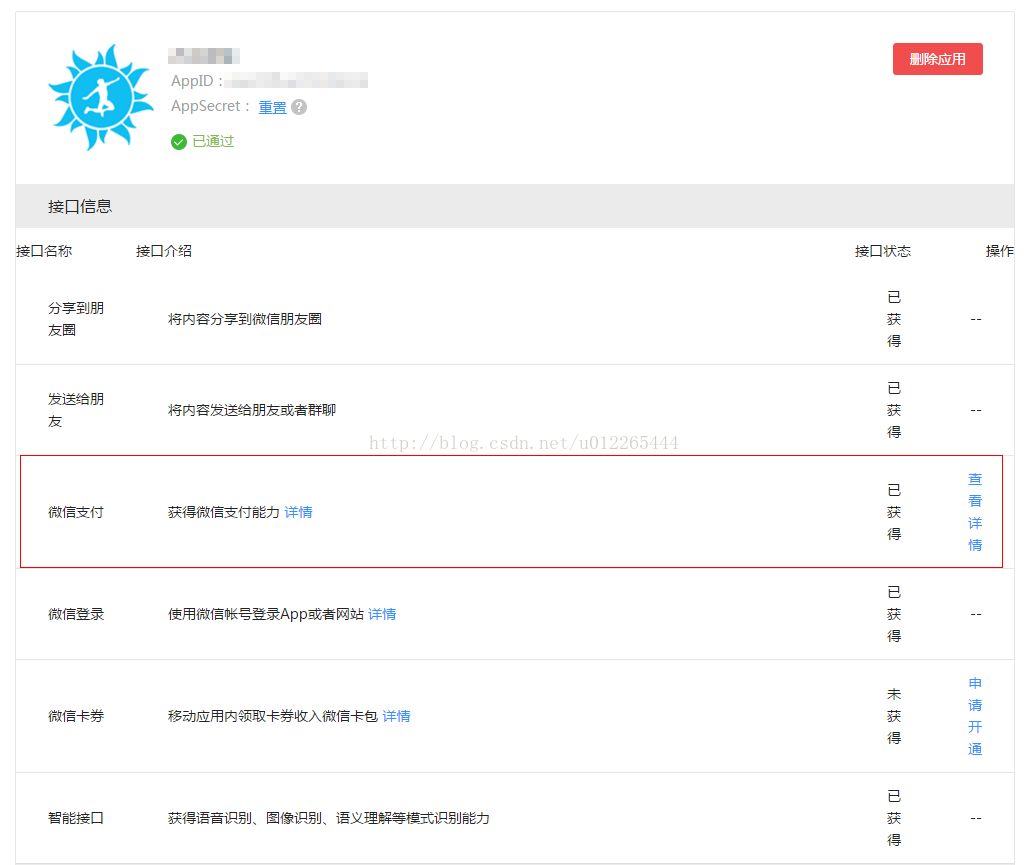Click 已获得 status in the 发送给朋友 row
1029x865 pixels.
tap(894, 410)
